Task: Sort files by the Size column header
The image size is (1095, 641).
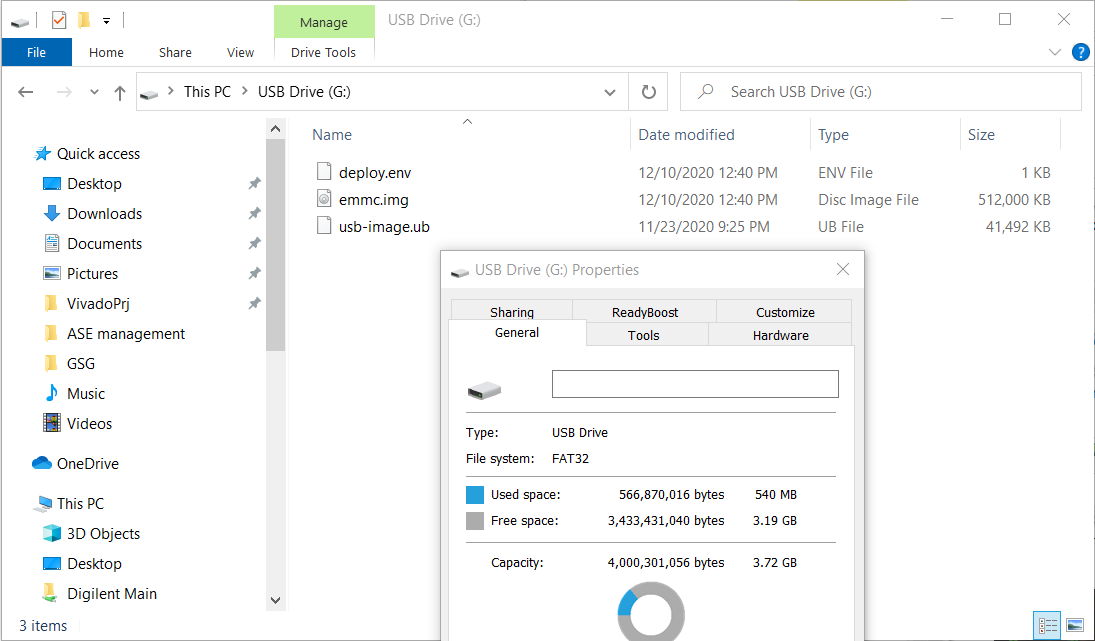Action: [980, 135]
